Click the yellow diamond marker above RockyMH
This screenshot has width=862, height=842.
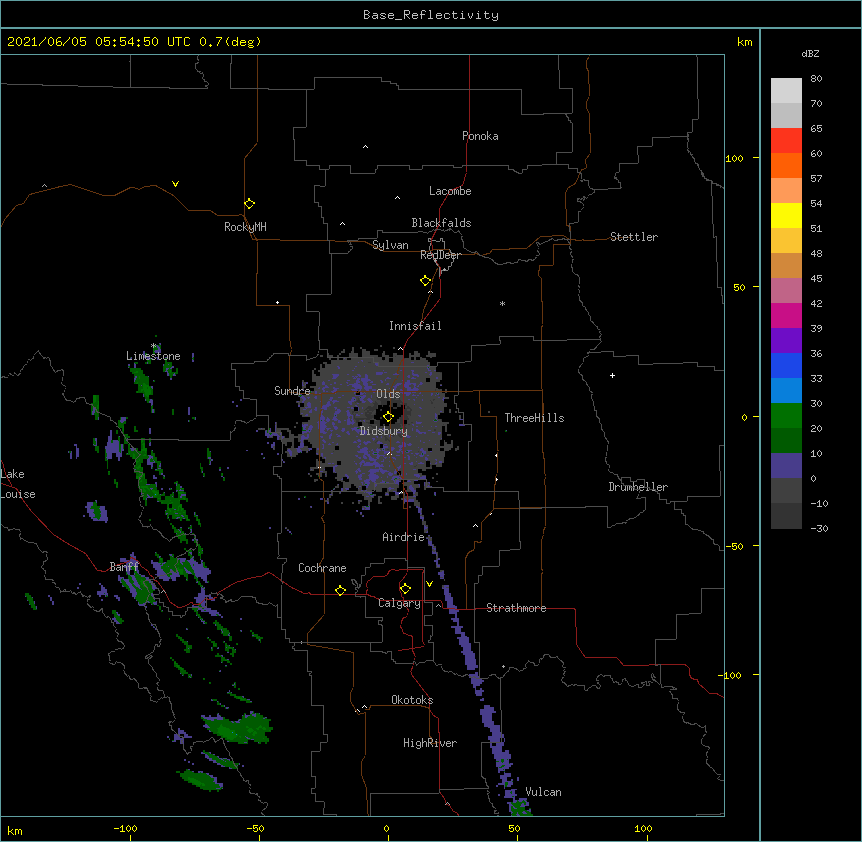coord(250,204)
